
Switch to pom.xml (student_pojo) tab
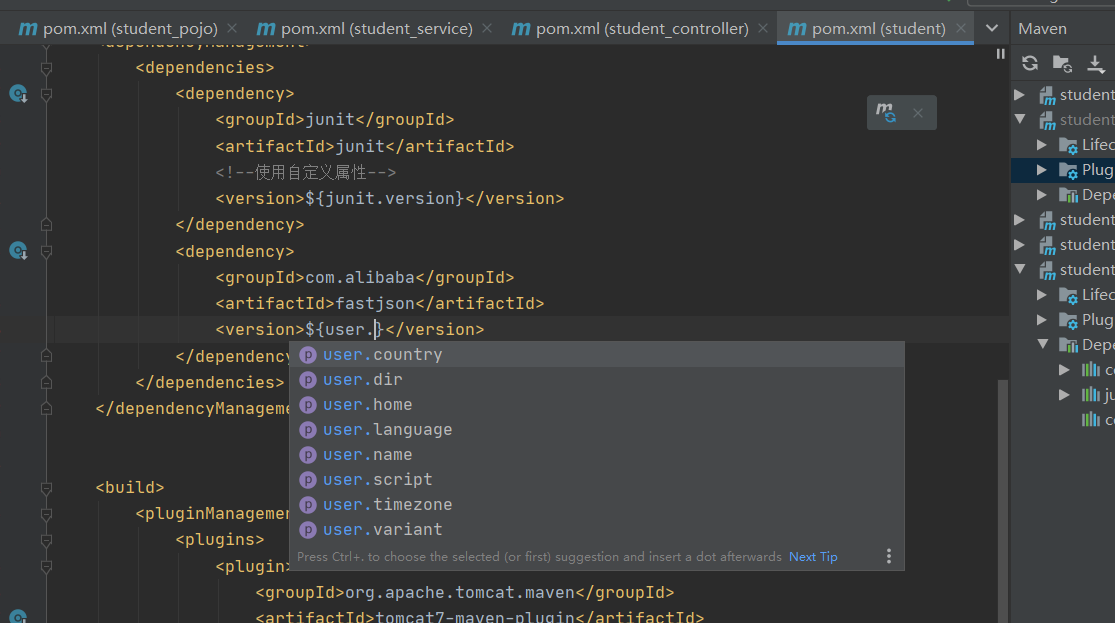(118, 28)
